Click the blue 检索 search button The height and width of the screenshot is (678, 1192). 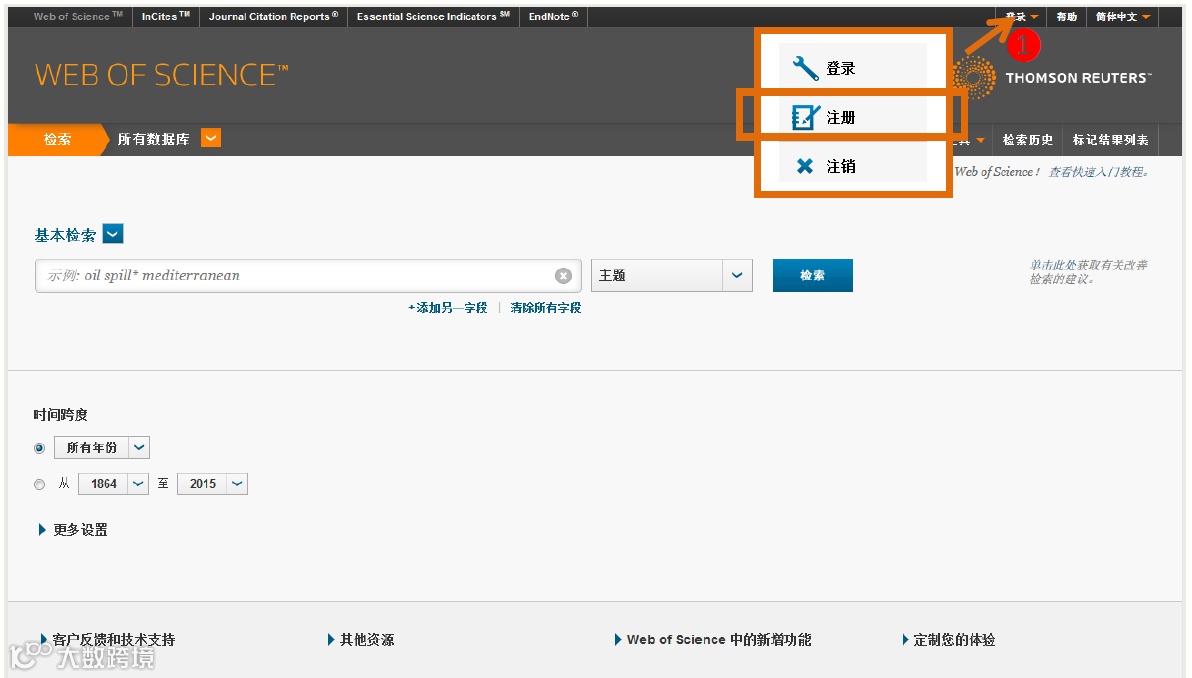click(813, 275)
